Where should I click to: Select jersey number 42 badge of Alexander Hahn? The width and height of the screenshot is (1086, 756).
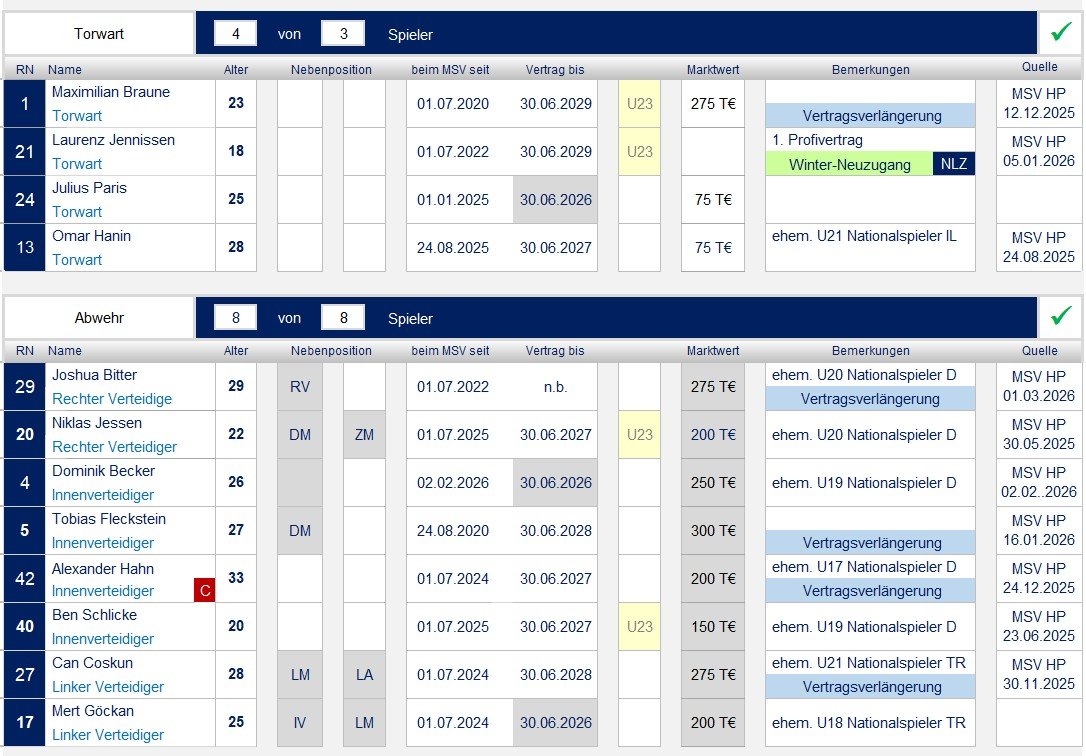tap(24, 579)
